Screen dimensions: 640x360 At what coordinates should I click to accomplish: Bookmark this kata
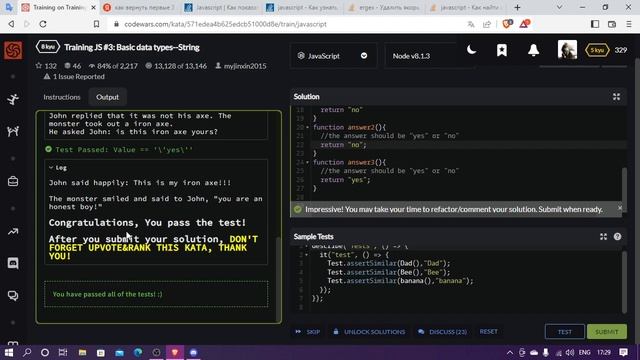point(502,50)
